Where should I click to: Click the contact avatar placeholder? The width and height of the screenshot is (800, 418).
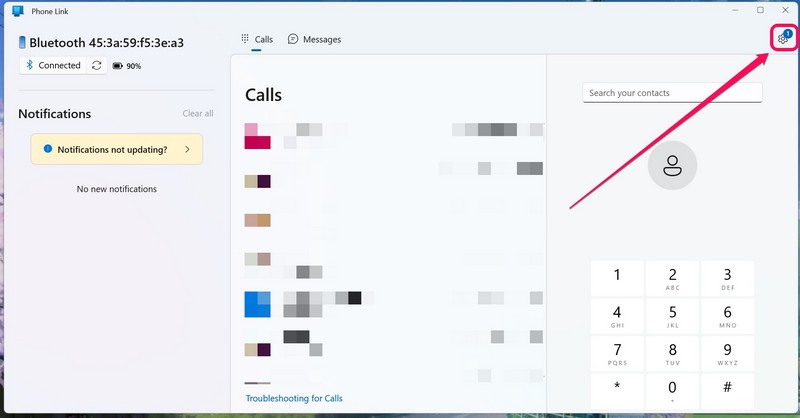pyautogui.click(x=672, y=165)
